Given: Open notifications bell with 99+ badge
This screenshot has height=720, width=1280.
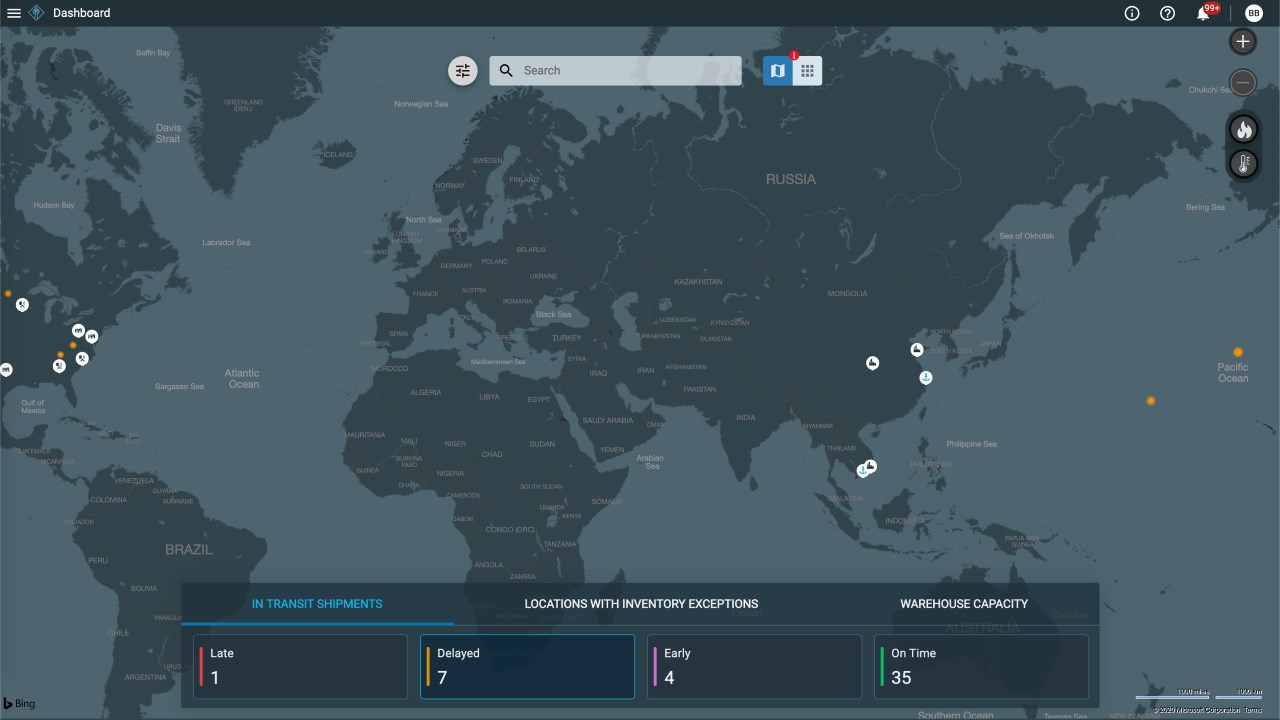Looking at the screenshot, I should [1203, 13].
